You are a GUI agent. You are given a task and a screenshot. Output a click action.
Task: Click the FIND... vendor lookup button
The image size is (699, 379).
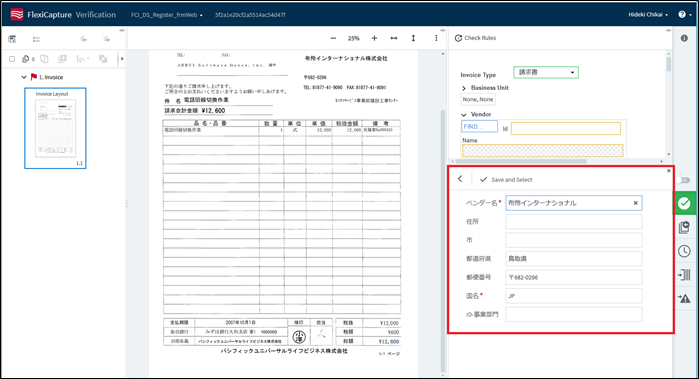coord(479,127)
